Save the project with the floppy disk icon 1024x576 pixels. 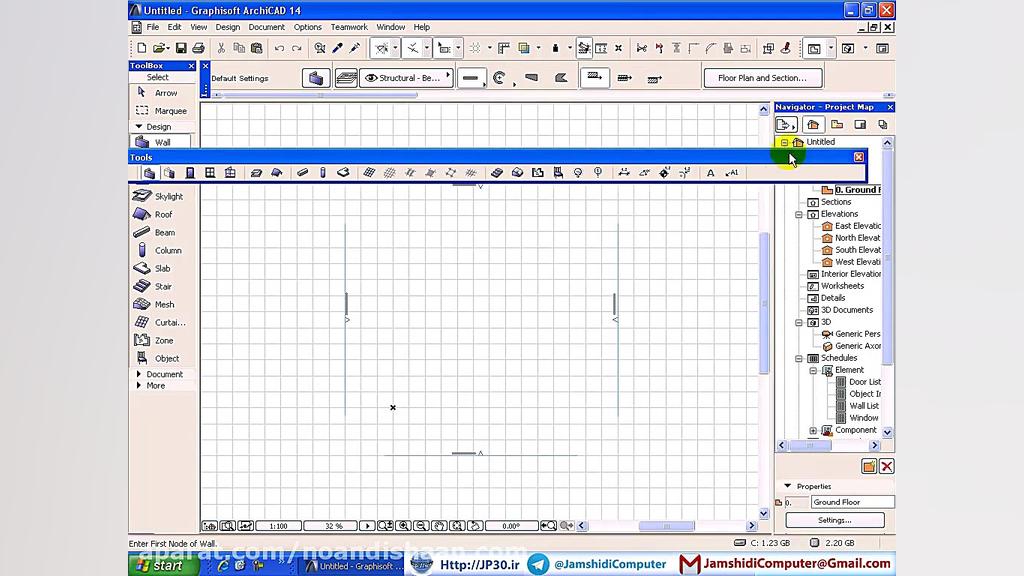pyautogui.click(x=181, y=48)
